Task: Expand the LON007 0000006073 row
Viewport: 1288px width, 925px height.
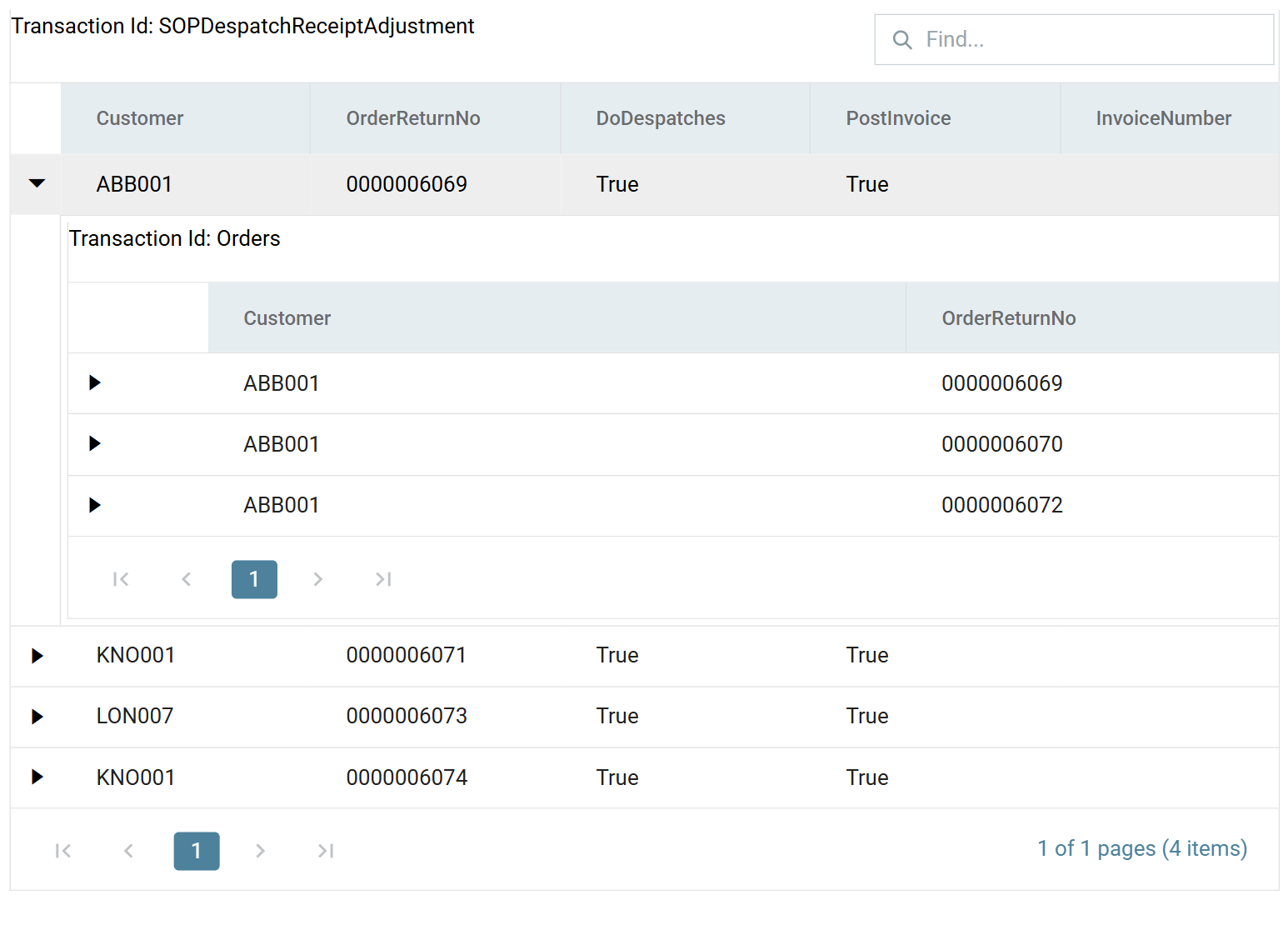Action: point(37,717)
